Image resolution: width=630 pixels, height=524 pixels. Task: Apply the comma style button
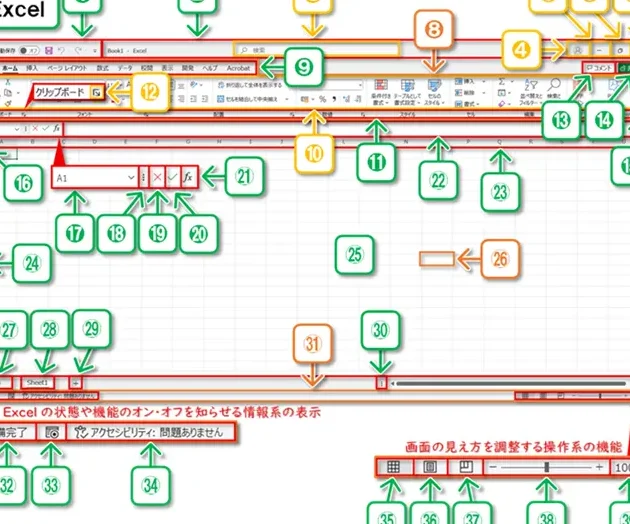point(333,99)
